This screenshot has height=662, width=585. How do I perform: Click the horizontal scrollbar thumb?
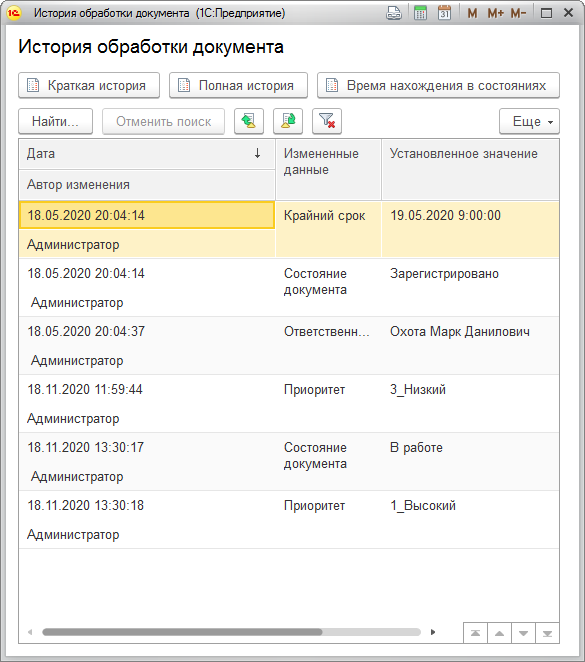[x=182, y=632]
